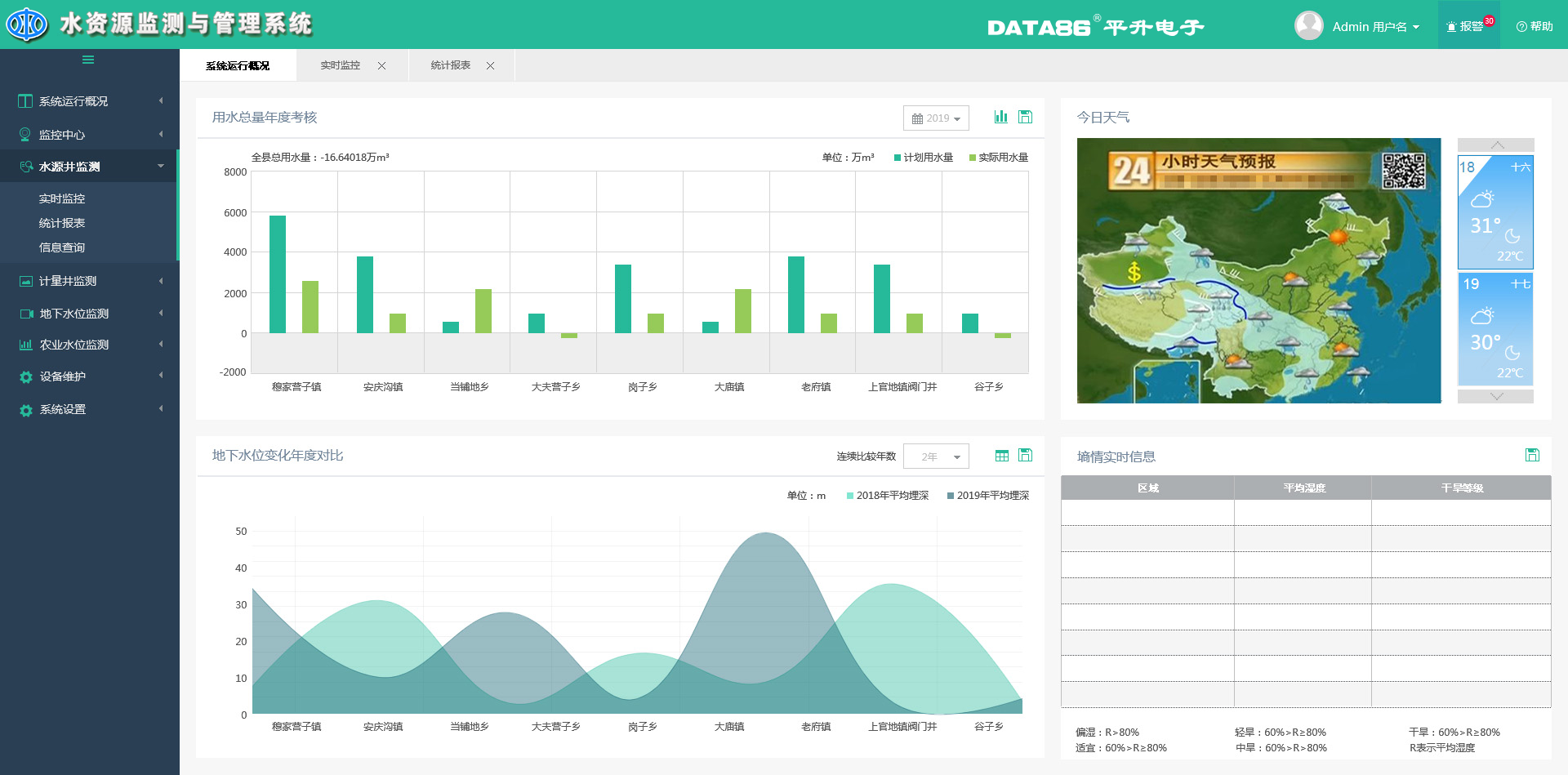
Task: Click the Admin user avatar
Action: point(1308,26)
